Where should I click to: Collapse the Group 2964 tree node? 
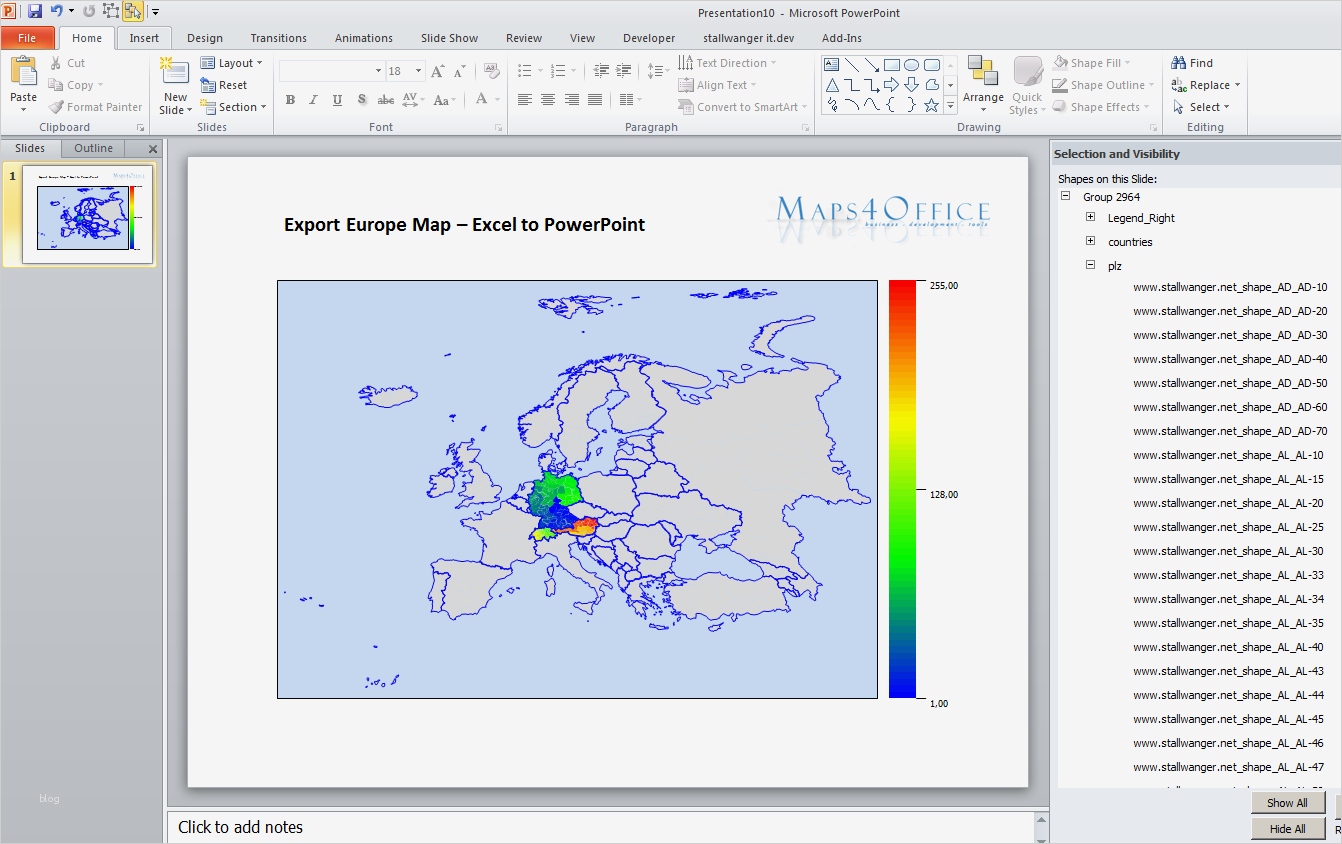[1065, 196]
